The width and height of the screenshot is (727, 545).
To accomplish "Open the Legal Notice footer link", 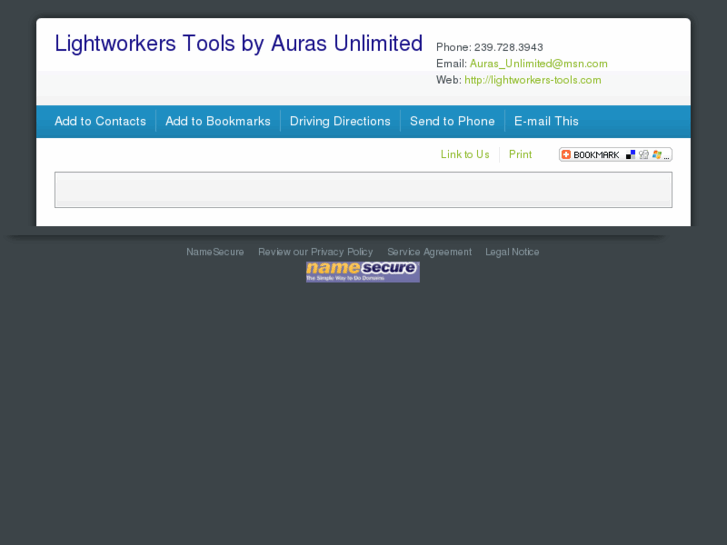I will pos(512,252).
